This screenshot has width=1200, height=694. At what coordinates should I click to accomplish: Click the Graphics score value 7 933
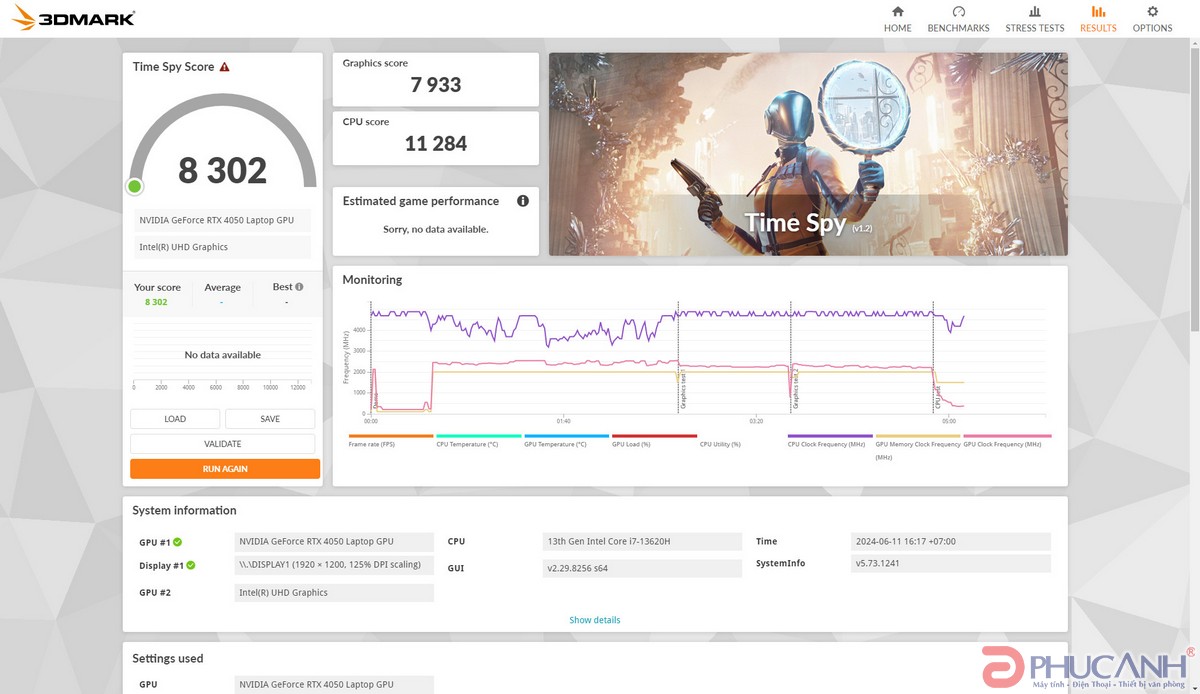(436, 85)
